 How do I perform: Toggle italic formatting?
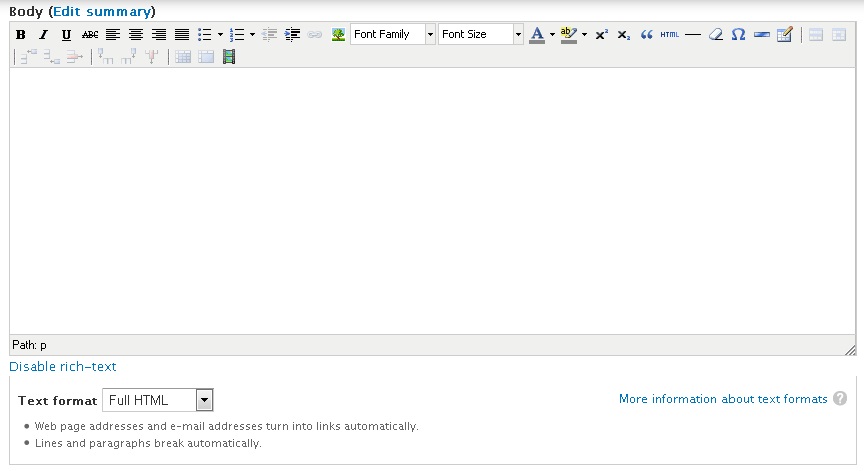(43, 35)
